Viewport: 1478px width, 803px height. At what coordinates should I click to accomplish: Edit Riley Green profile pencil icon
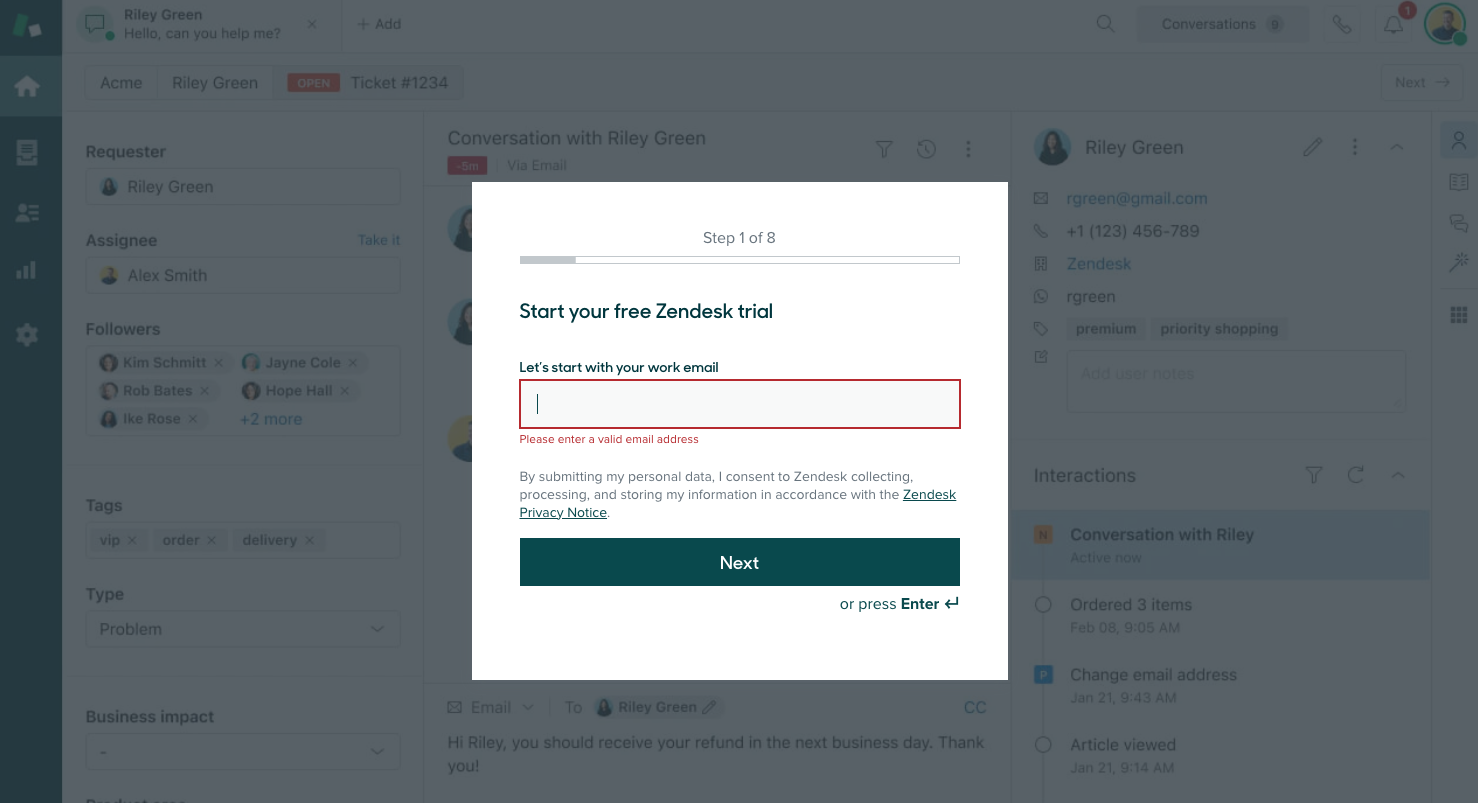pos(1313,148)
